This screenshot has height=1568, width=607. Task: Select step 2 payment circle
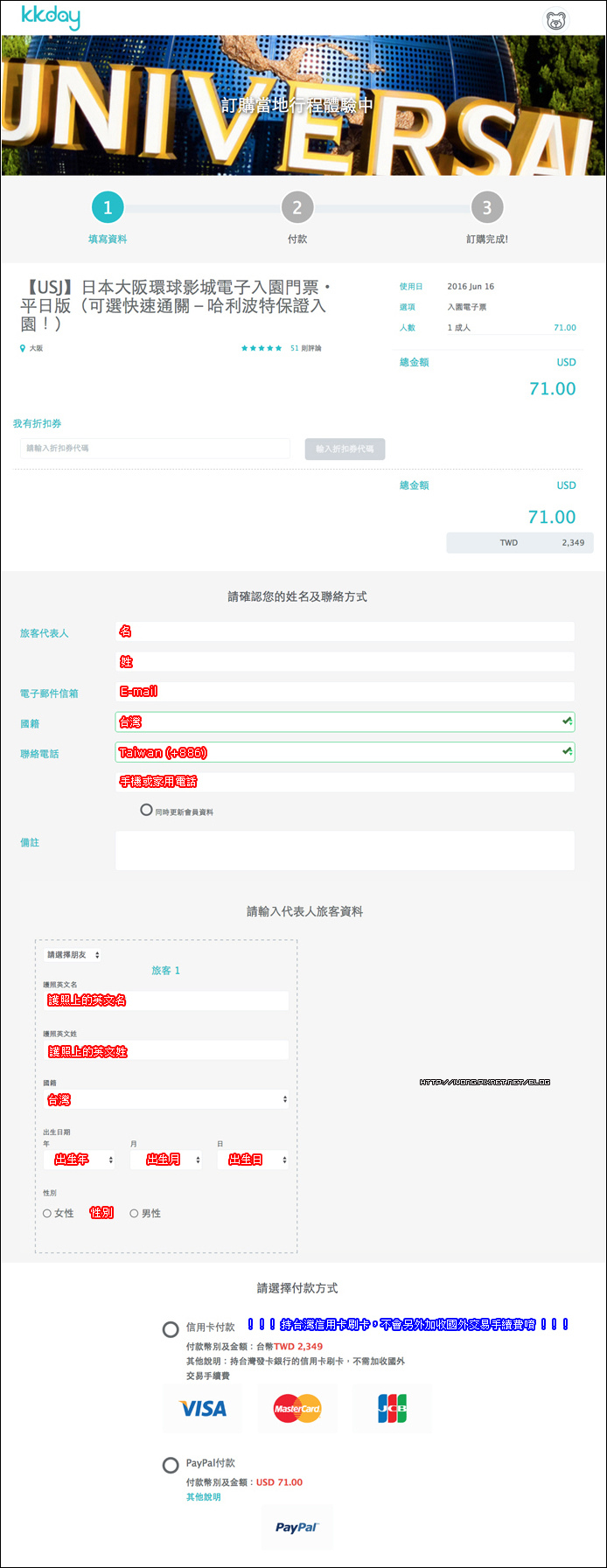(x=297, y=207)
